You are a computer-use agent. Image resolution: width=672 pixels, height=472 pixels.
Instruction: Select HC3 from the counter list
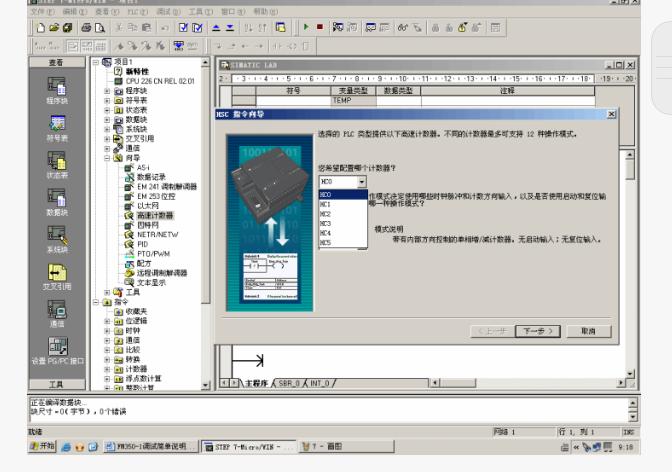(325, 223)
